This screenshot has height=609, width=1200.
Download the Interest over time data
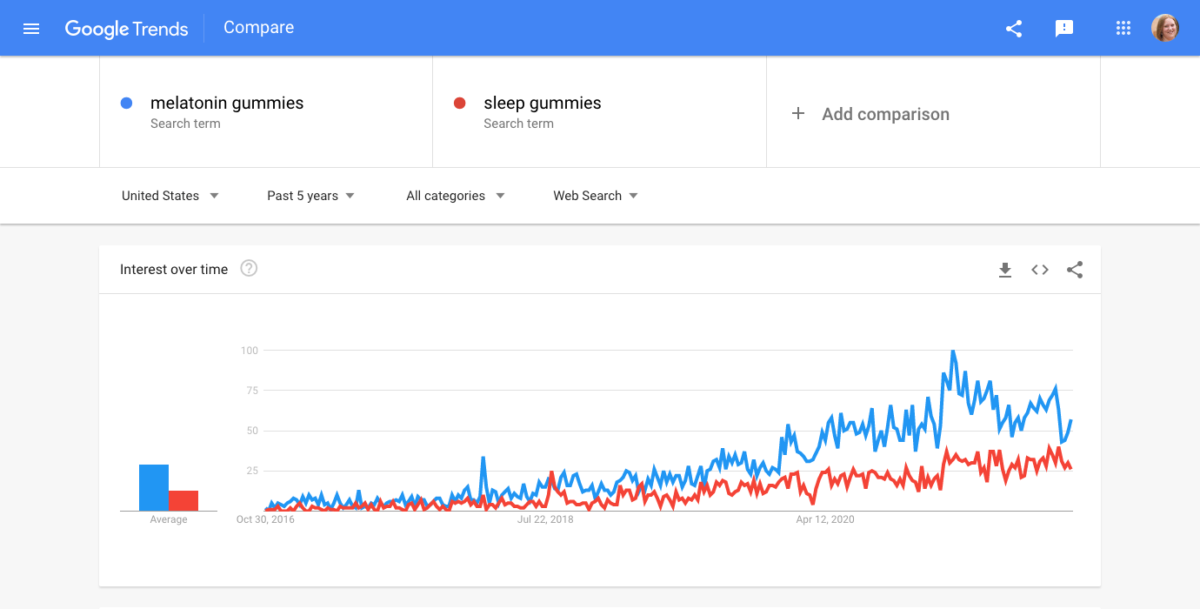(x=1005, y=269)
